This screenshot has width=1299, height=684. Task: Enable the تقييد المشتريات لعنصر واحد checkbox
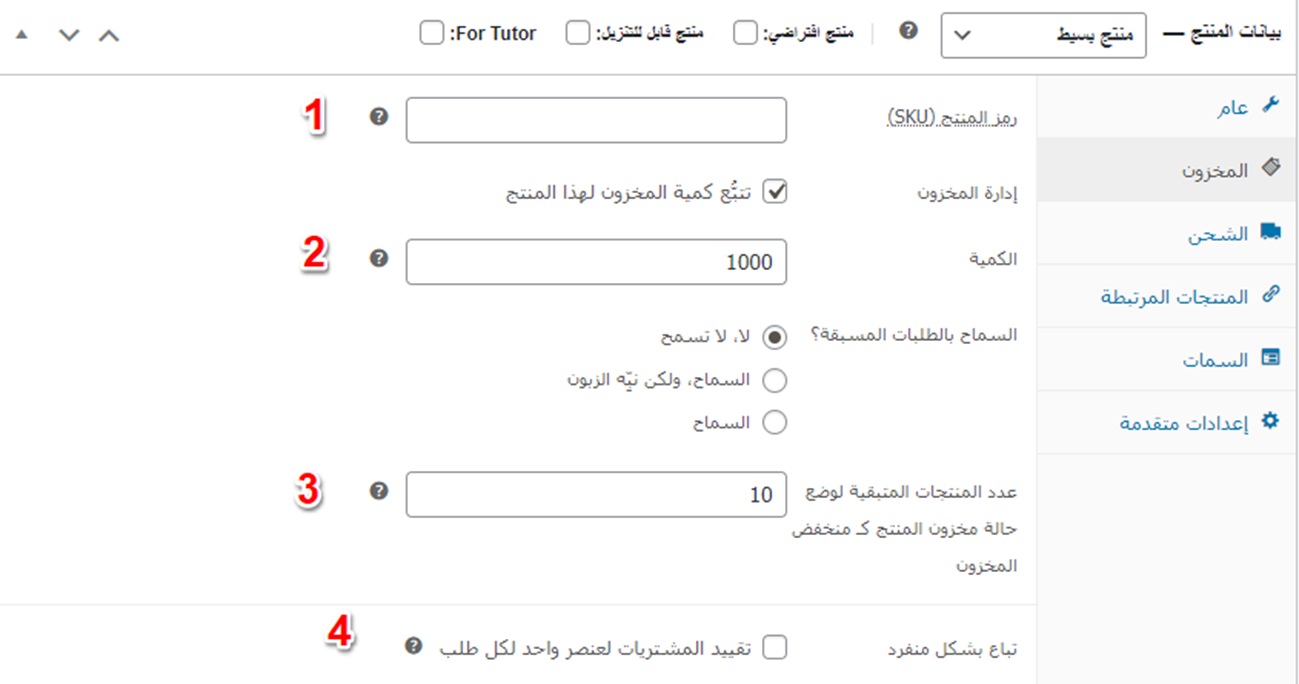(x=774, y=648)
